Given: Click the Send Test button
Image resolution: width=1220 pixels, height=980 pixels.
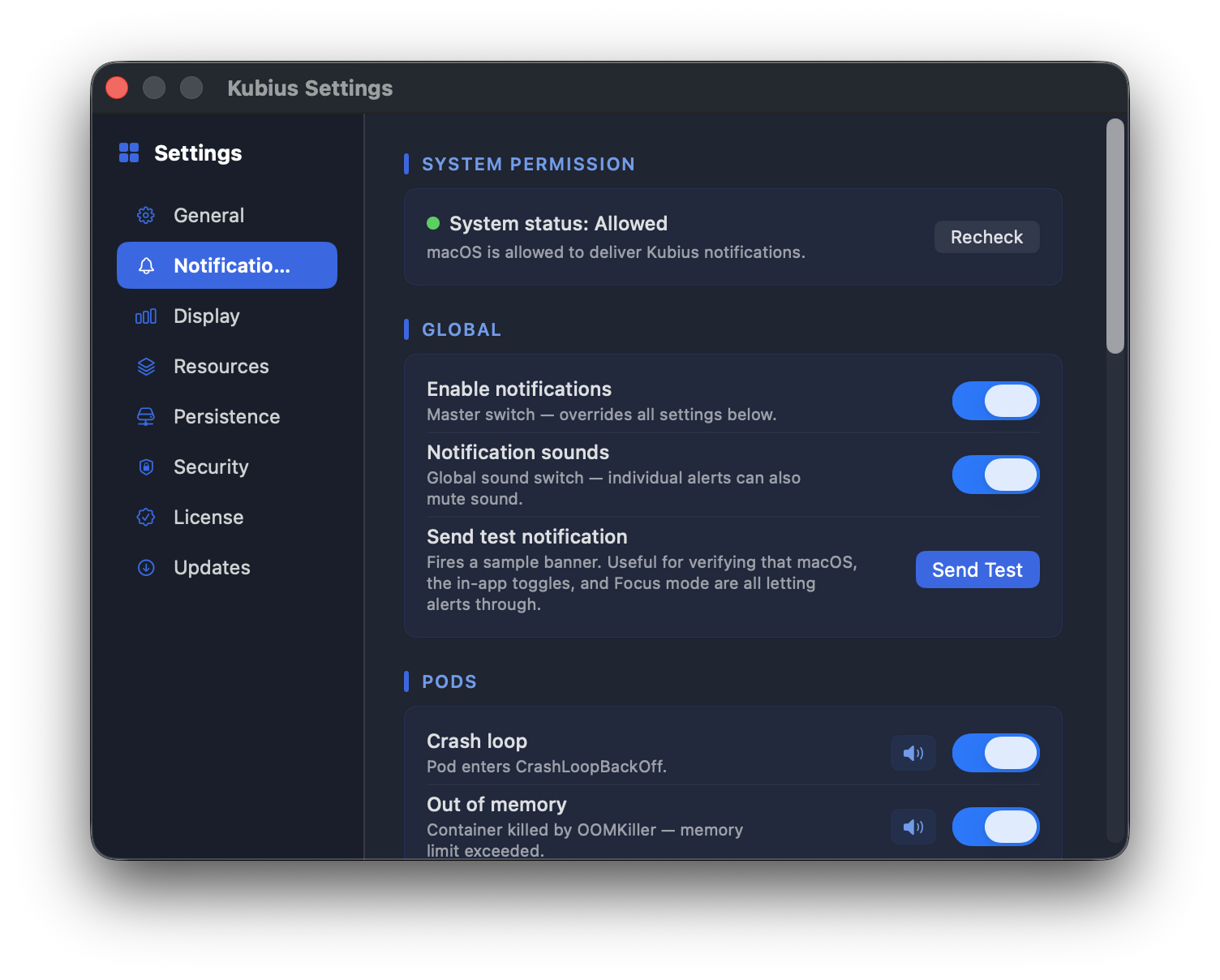Looking at the screenshot, I should [x=977, y=570].
